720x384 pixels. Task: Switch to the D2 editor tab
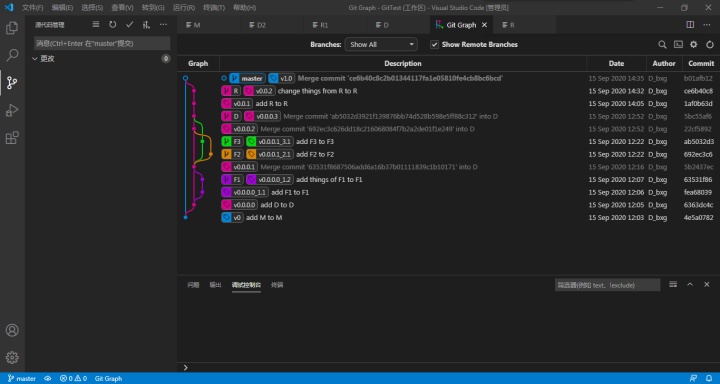pyautogui.click(x=272, y=25)
